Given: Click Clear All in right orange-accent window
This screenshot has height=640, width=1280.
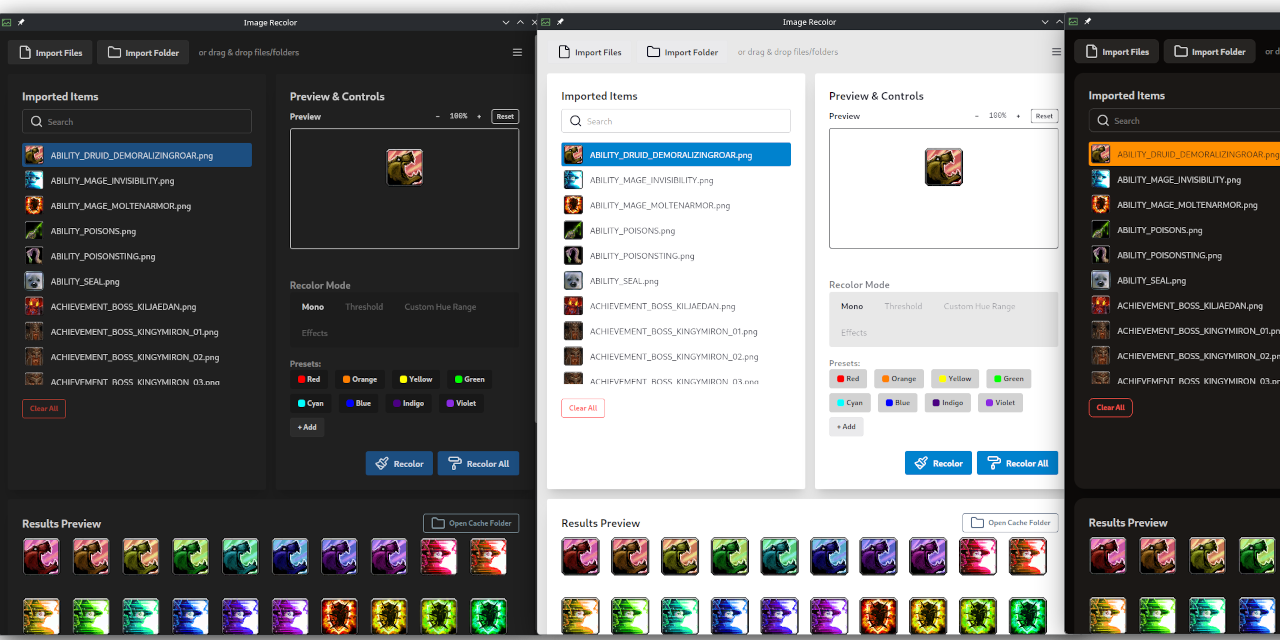Looking at the screenshot, I should coord(1111,407).
